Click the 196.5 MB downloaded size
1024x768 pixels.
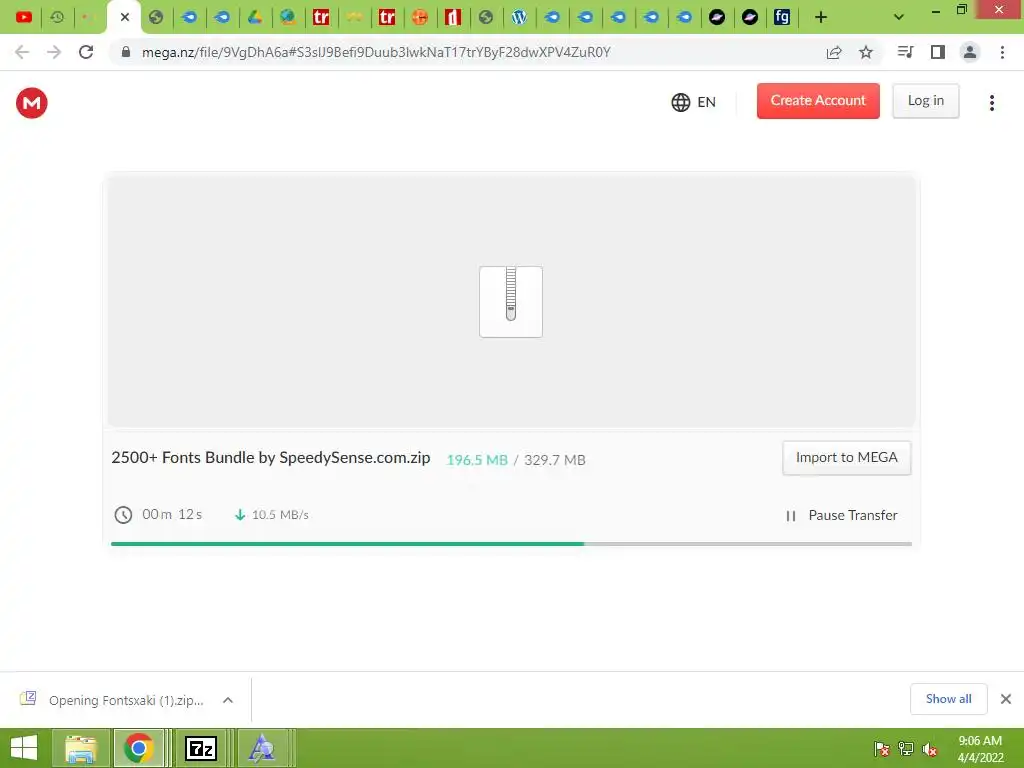point(477,460)
